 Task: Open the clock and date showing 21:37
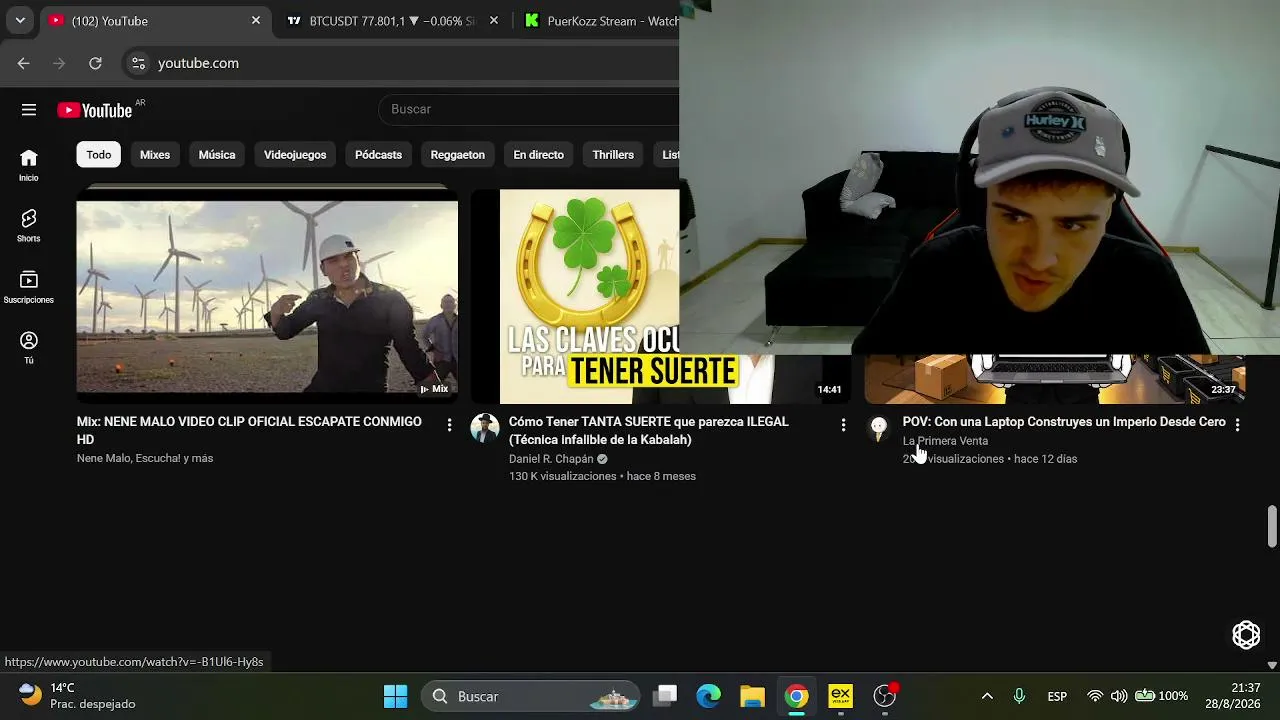pyautogui.click(x=1232, y=696)
